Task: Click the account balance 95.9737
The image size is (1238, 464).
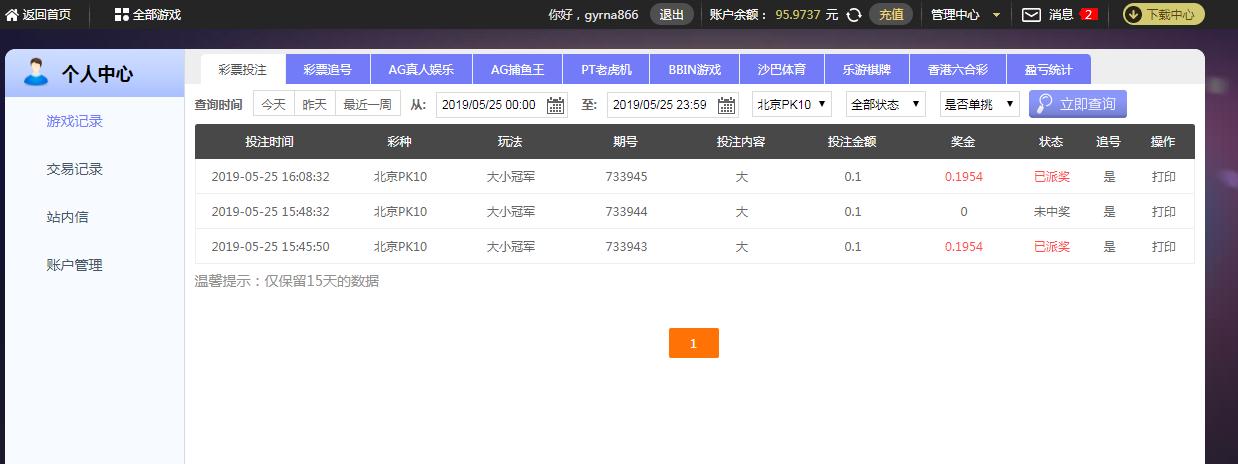Action: 797,15
